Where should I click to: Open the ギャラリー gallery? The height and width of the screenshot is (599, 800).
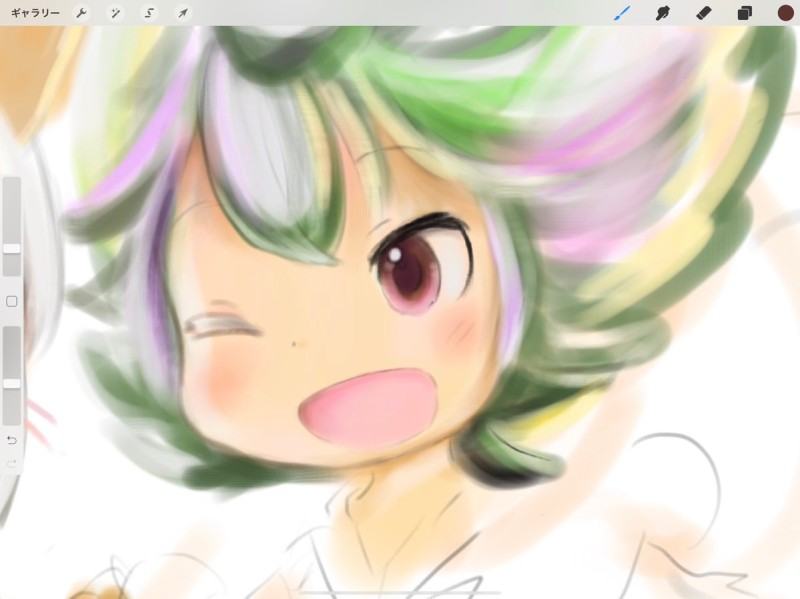(35, 13)
